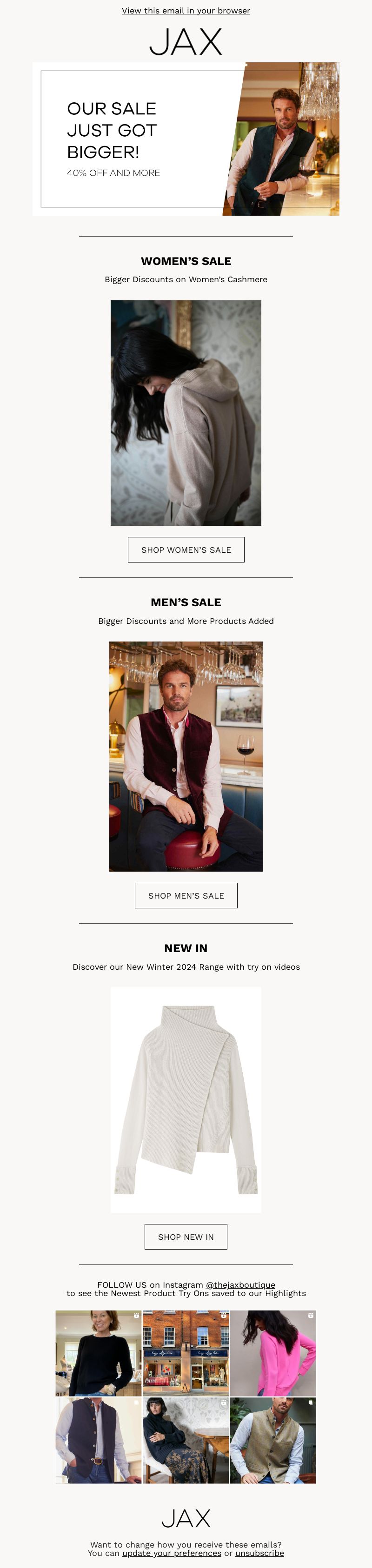The width and height of the screenshot is (372, 1568).
Task: Open Instagram post of pink sweater
Action: pyautogui.click(x=273, y=1353)
